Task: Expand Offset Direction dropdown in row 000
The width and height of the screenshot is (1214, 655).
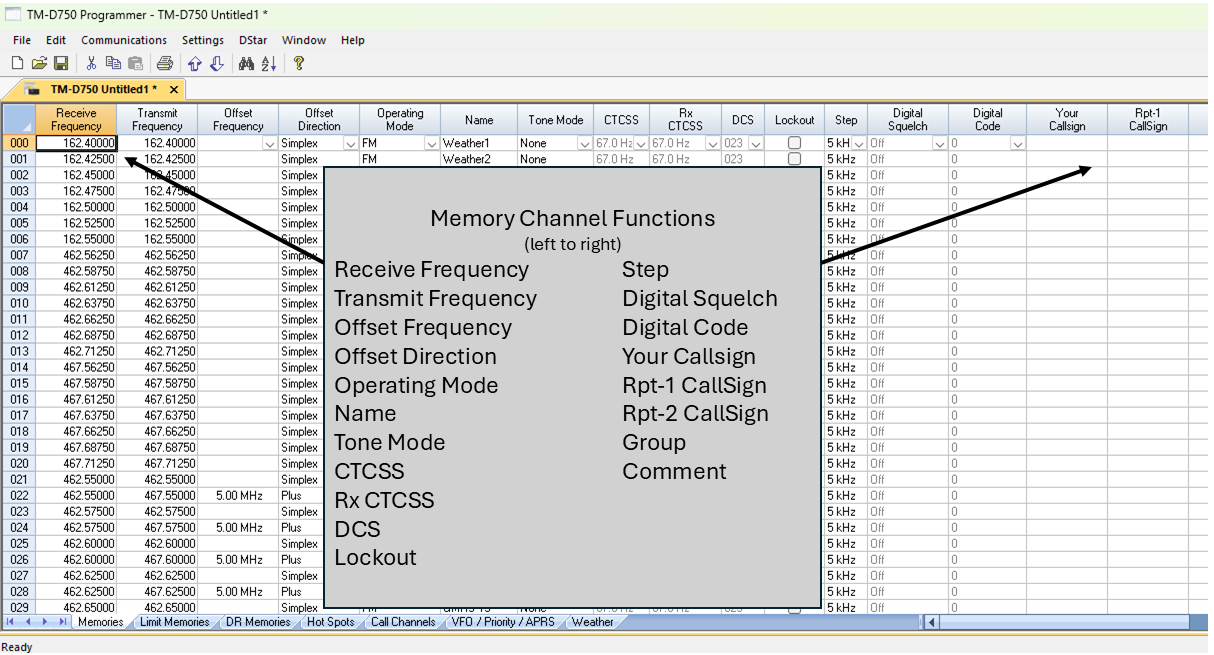Action: point(350,144)
